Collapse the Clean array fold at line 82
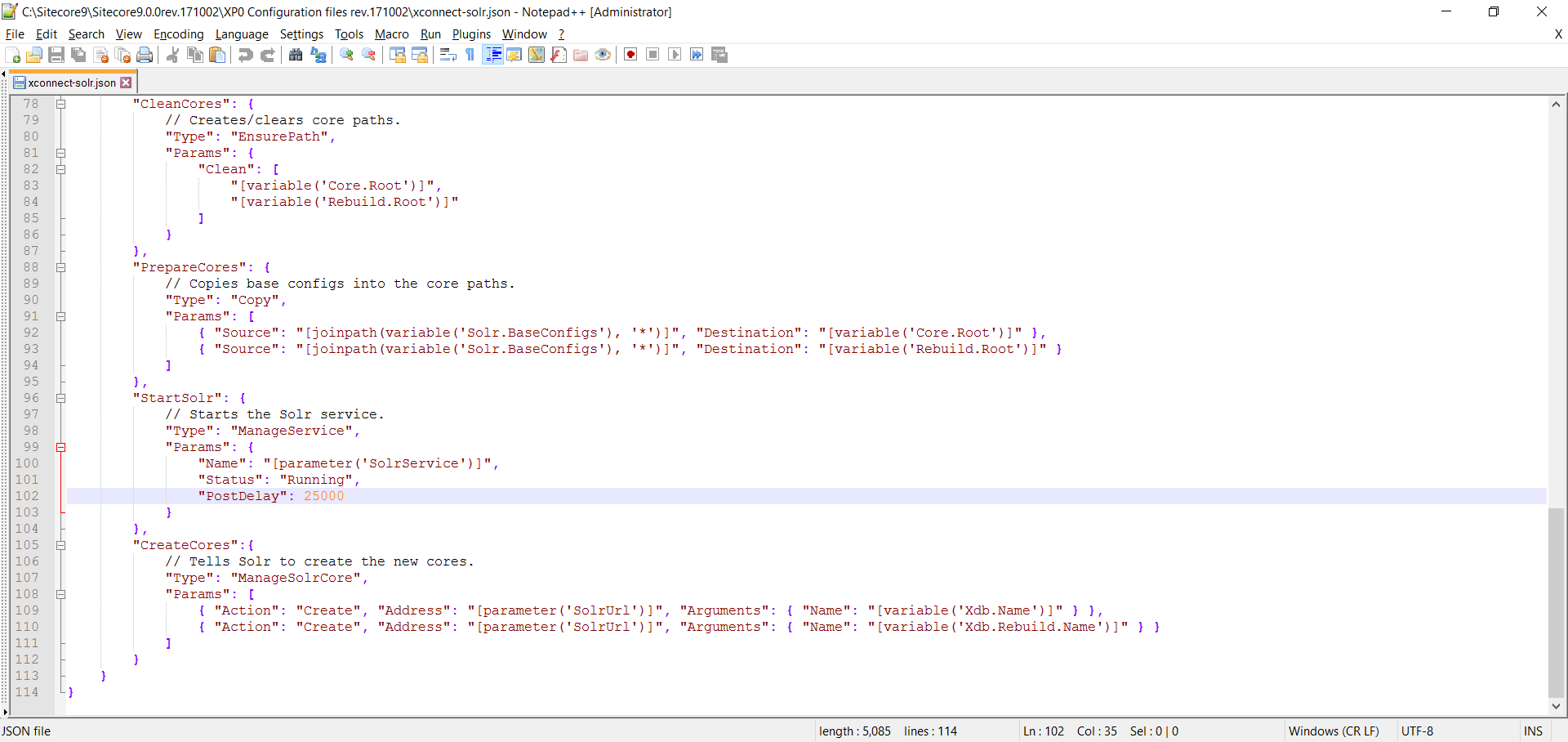Screen dimensions: 1568x742 60,169
